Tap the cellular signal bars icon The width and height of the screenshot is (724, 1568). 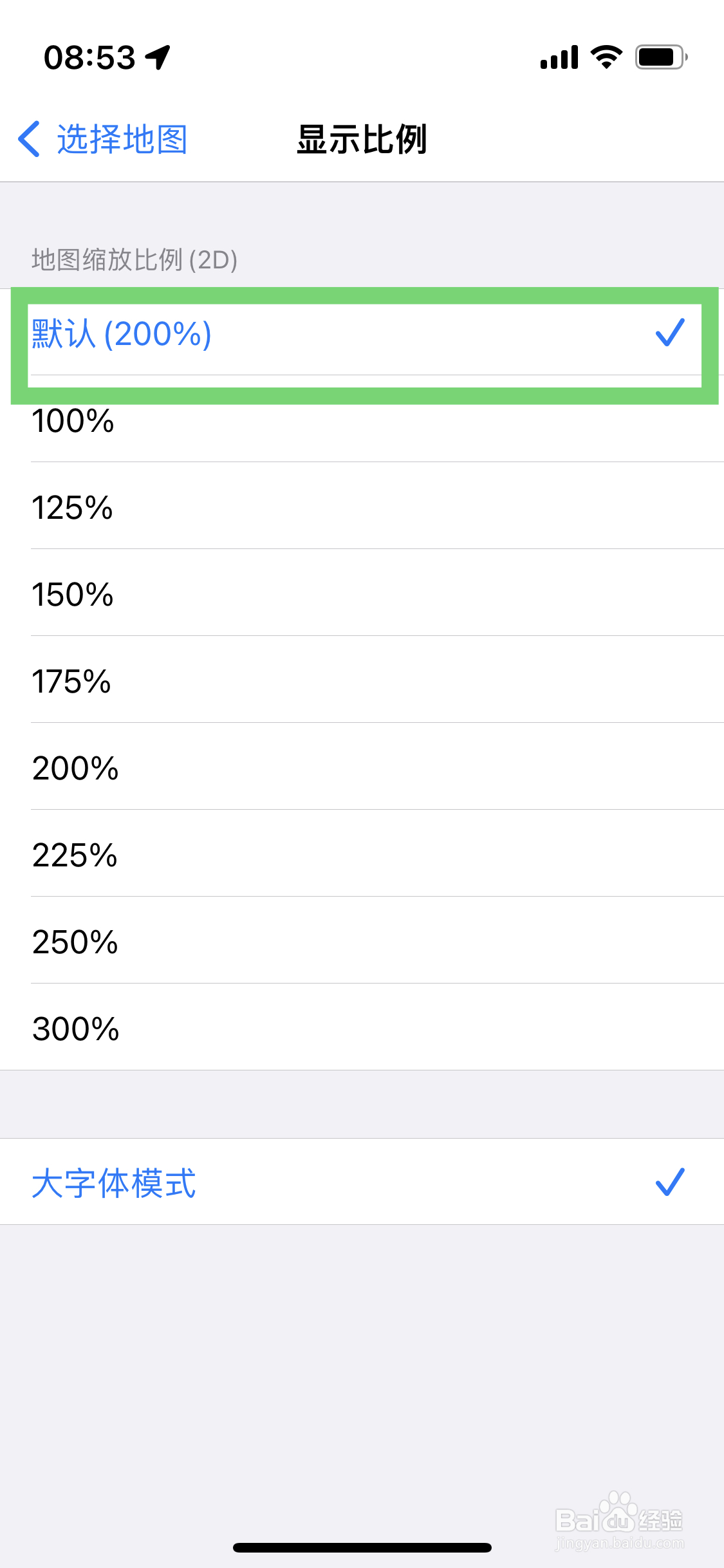[x=559, y=57]
